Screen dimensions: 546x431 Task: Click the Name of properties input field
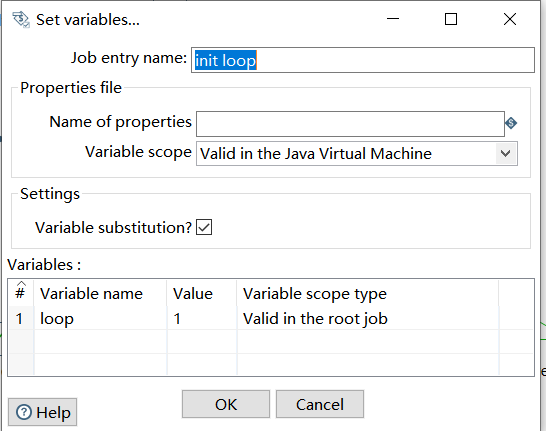350,124
